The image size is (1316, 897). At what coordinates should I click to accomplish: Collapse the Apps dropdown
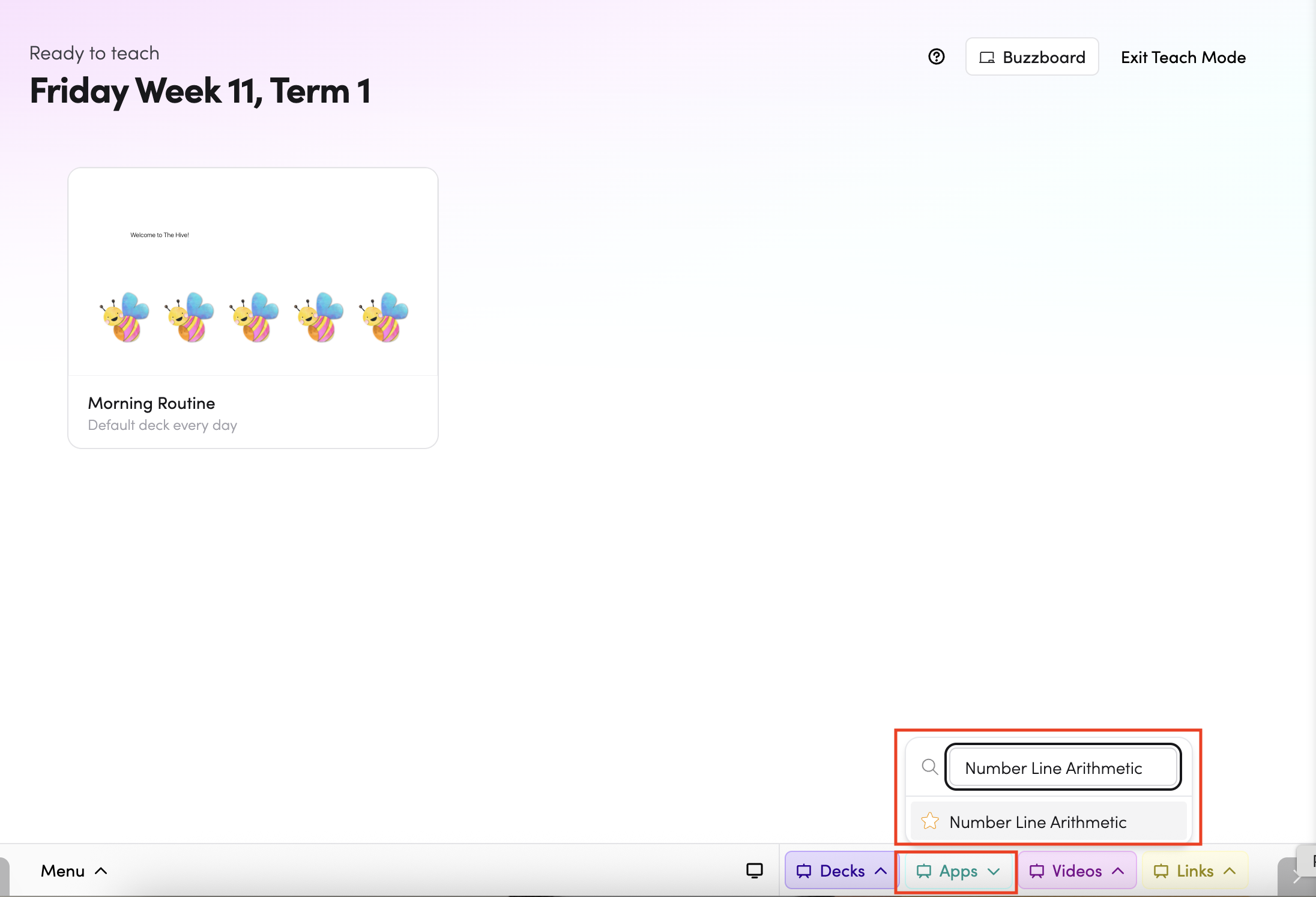pos(994,871)
